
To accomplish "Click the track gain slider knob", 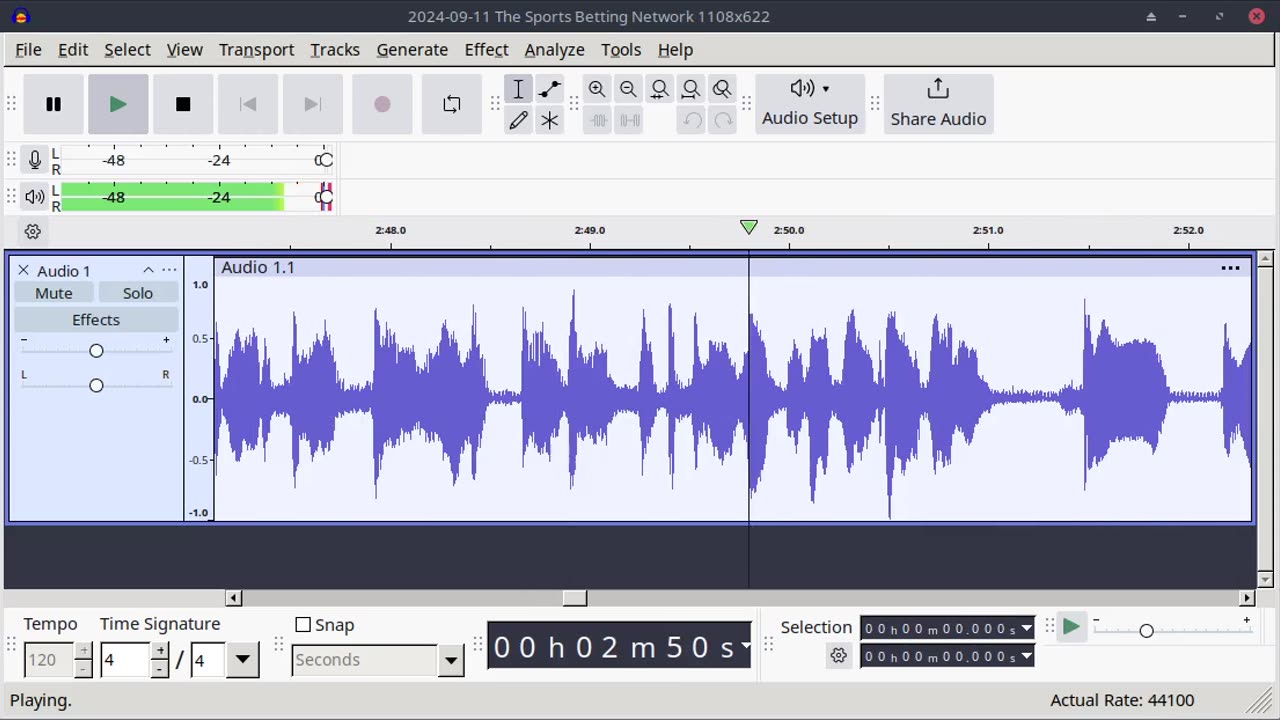I will (x=96, y=350).
